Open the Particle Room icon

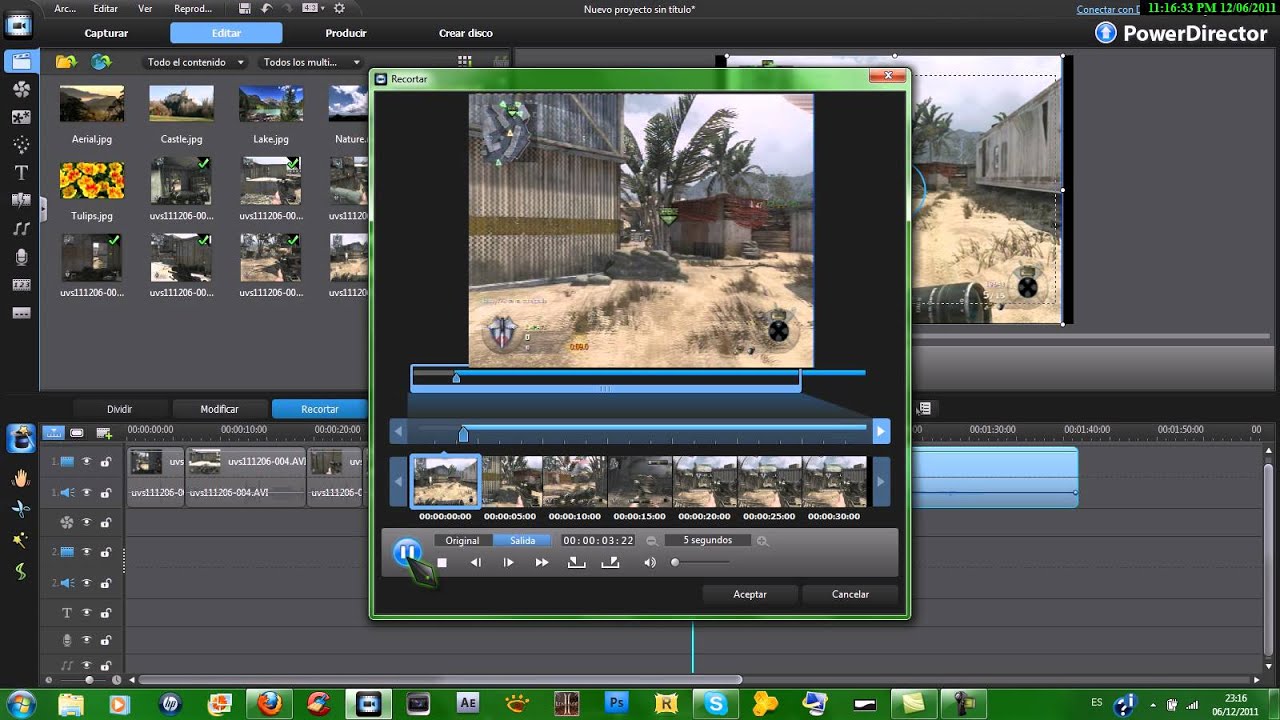click(x=20, y=145)
